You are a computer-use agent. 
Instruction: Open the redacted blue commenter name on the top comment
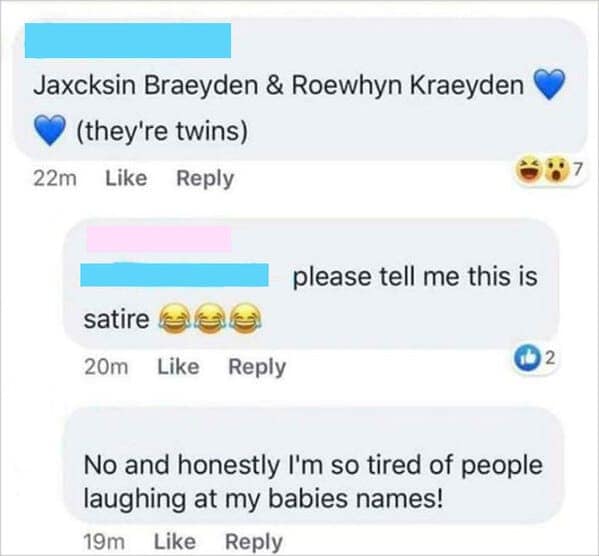pos(128,41)
